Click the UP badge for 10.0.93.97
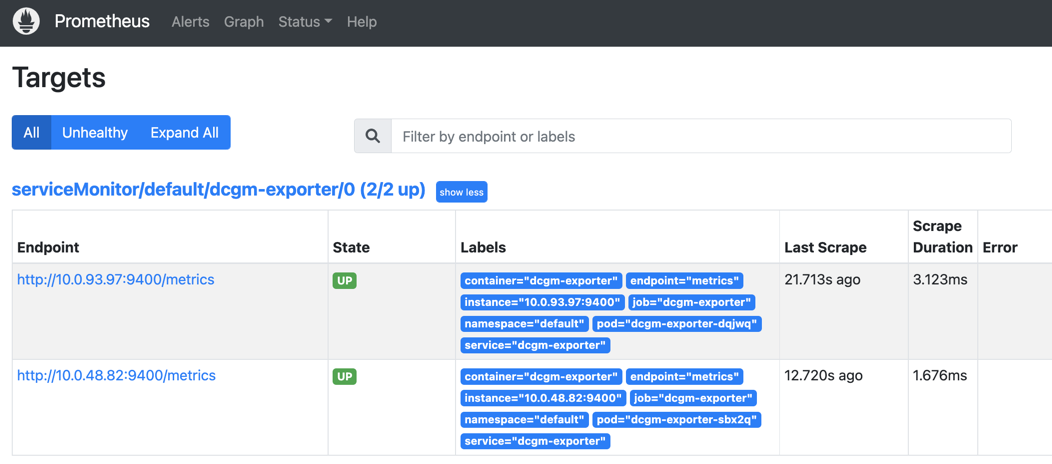1052x464 pixels. click(x=345, y=281)
